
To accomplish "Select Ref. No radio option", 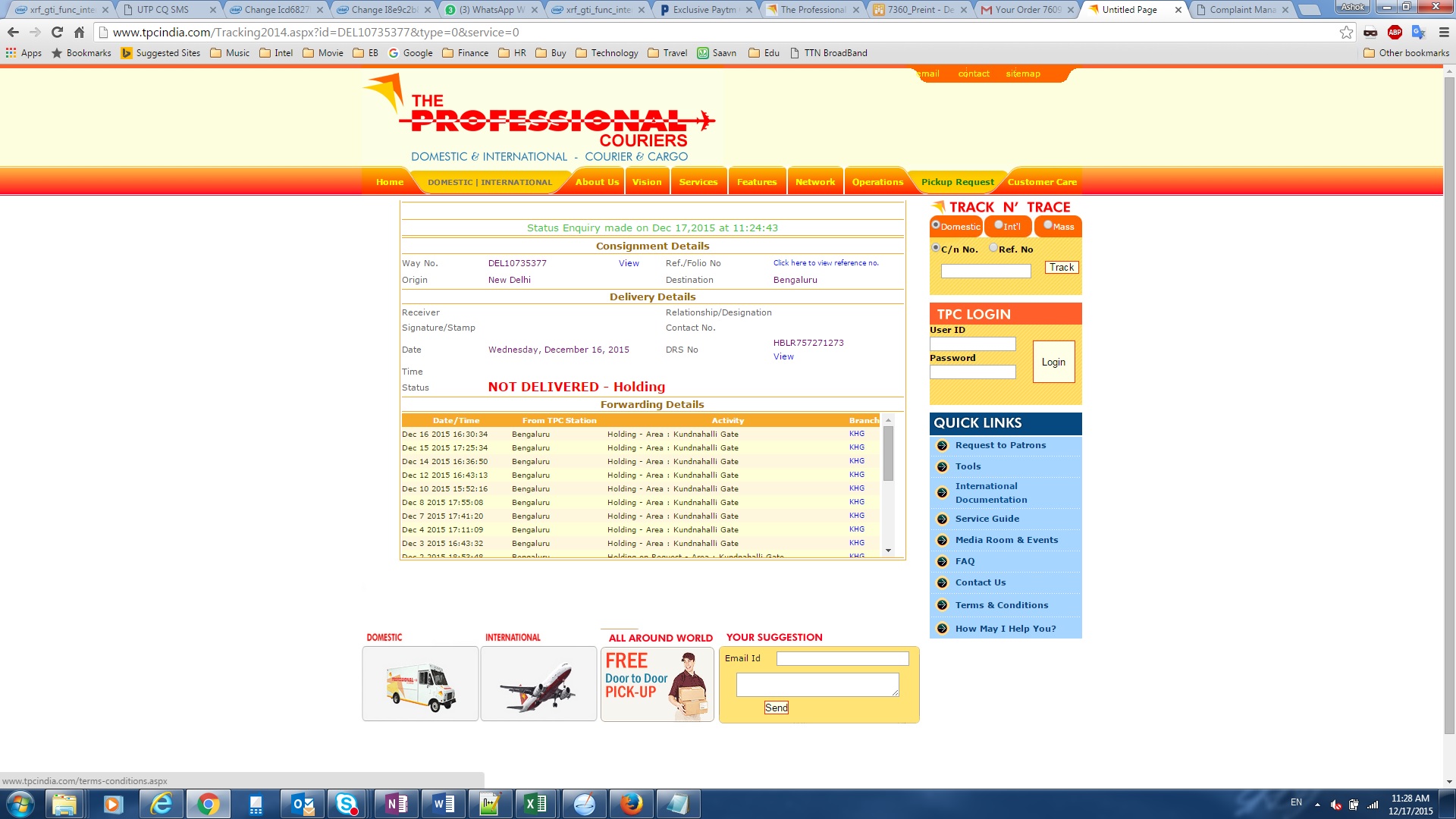I will [993, 248].
